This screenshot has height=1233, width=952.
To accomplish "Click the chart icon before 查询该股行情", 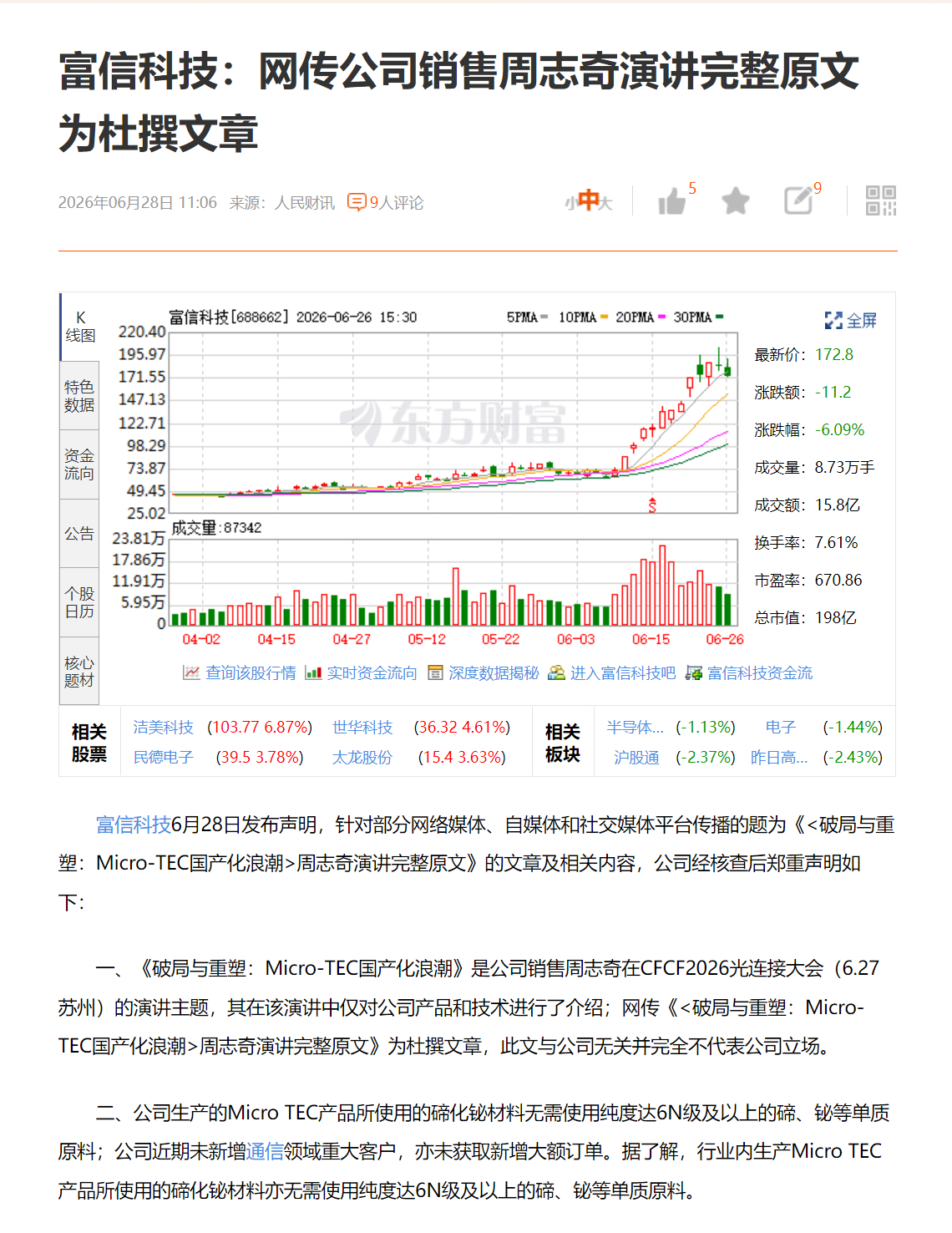I will pyautogui.click(x=191, y=672).
